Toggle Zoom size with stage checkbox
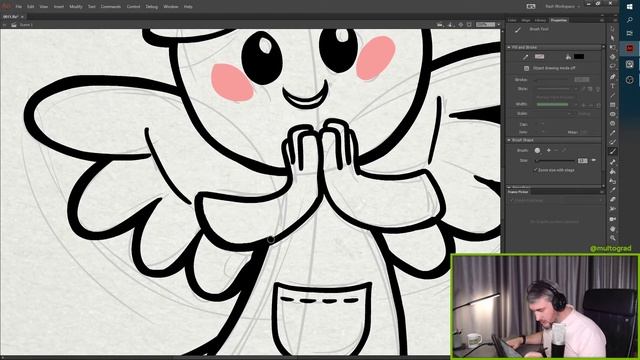 tap(536, 170)
